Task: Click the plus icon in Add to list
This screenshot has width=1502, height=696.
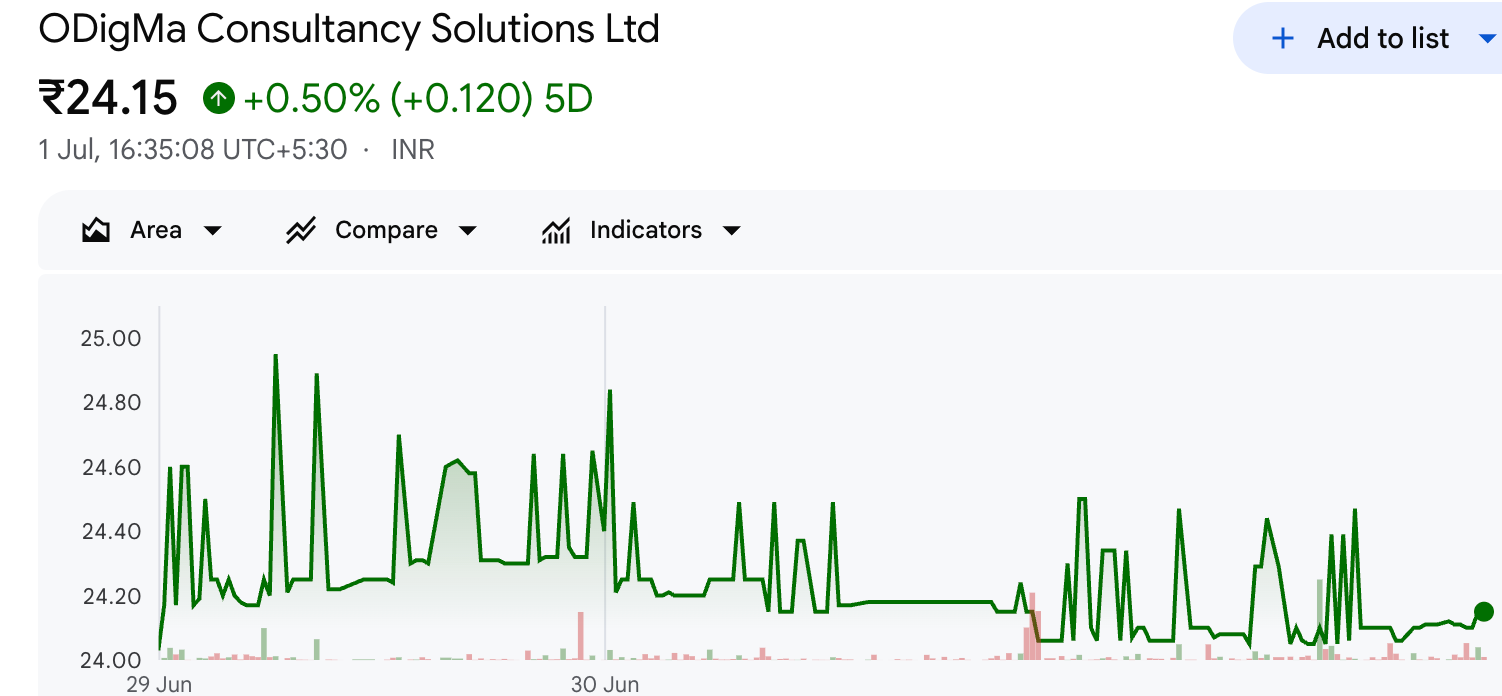Action: click(x=1281, y=39)
